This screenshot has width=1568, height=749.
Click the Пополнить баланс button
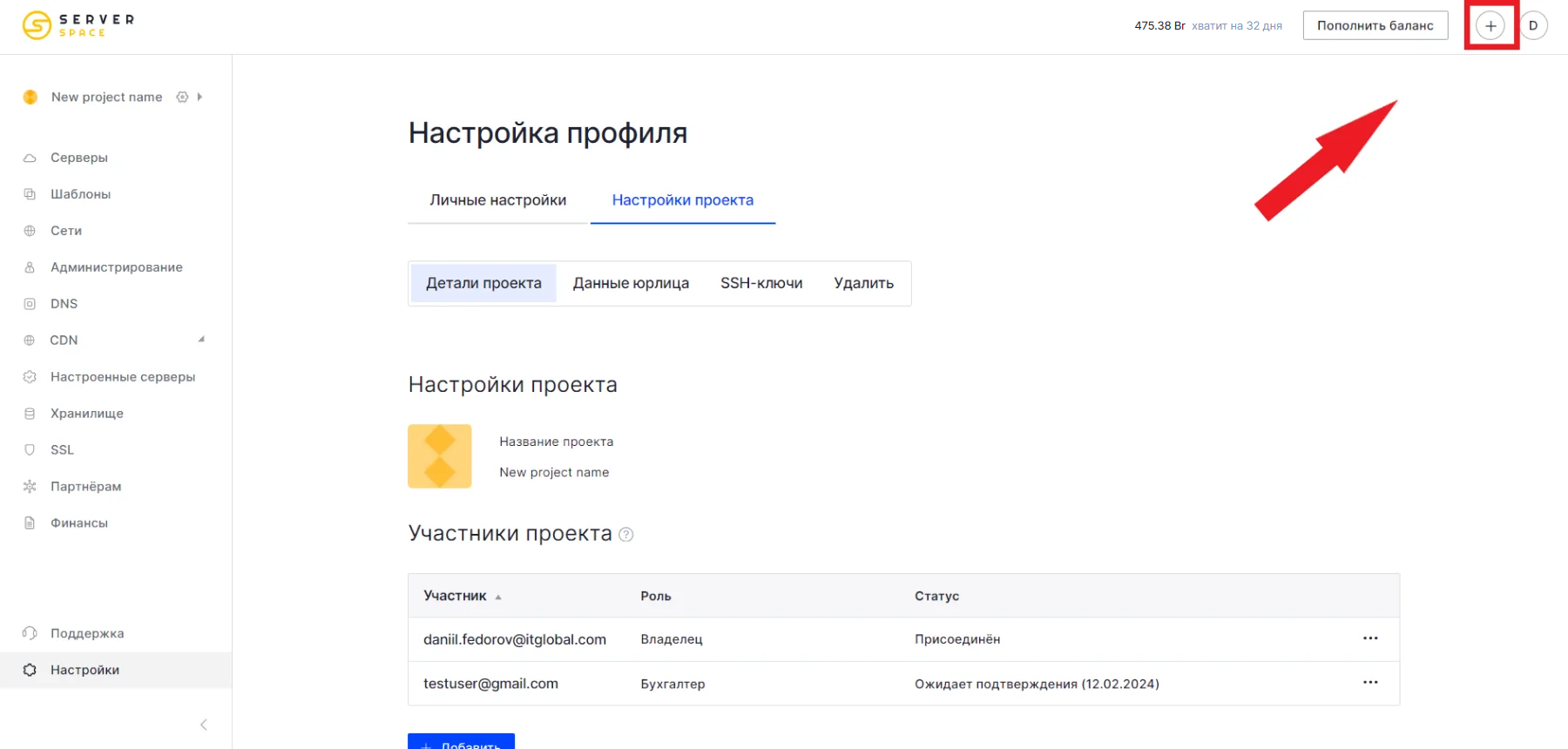pos(1375,25)
